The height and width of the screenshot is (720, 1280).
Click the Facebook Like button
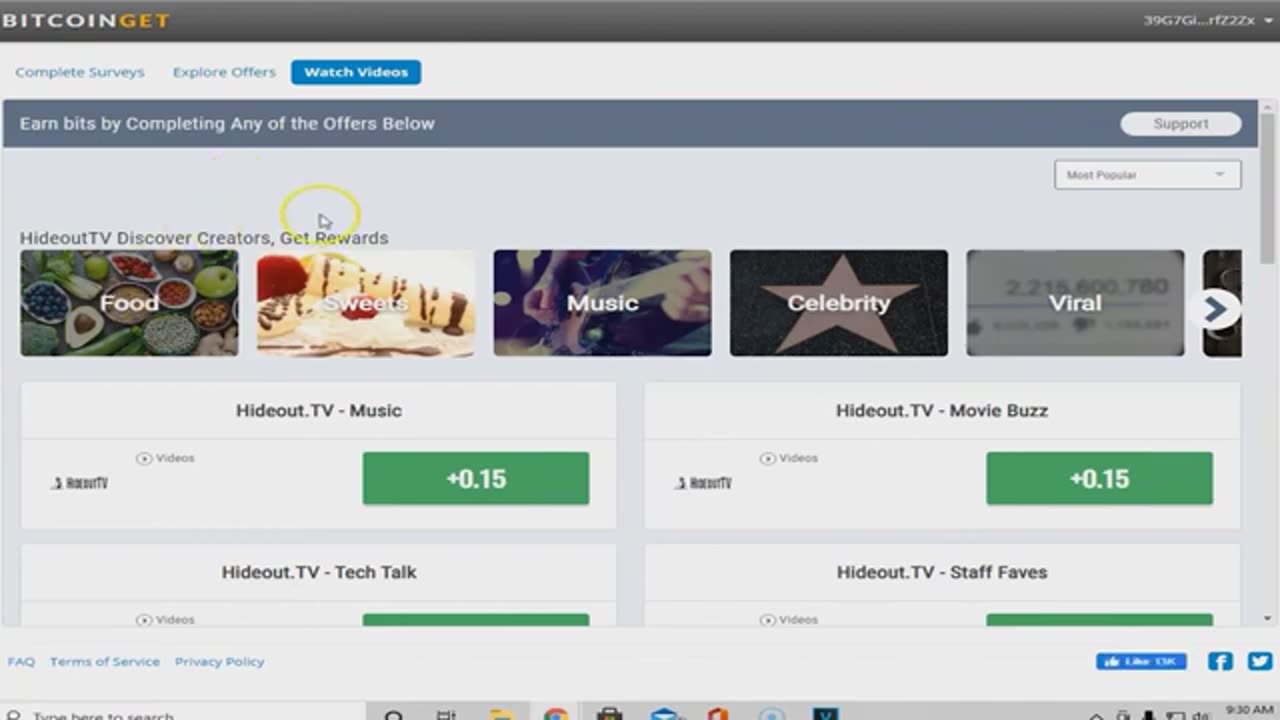1141,661
